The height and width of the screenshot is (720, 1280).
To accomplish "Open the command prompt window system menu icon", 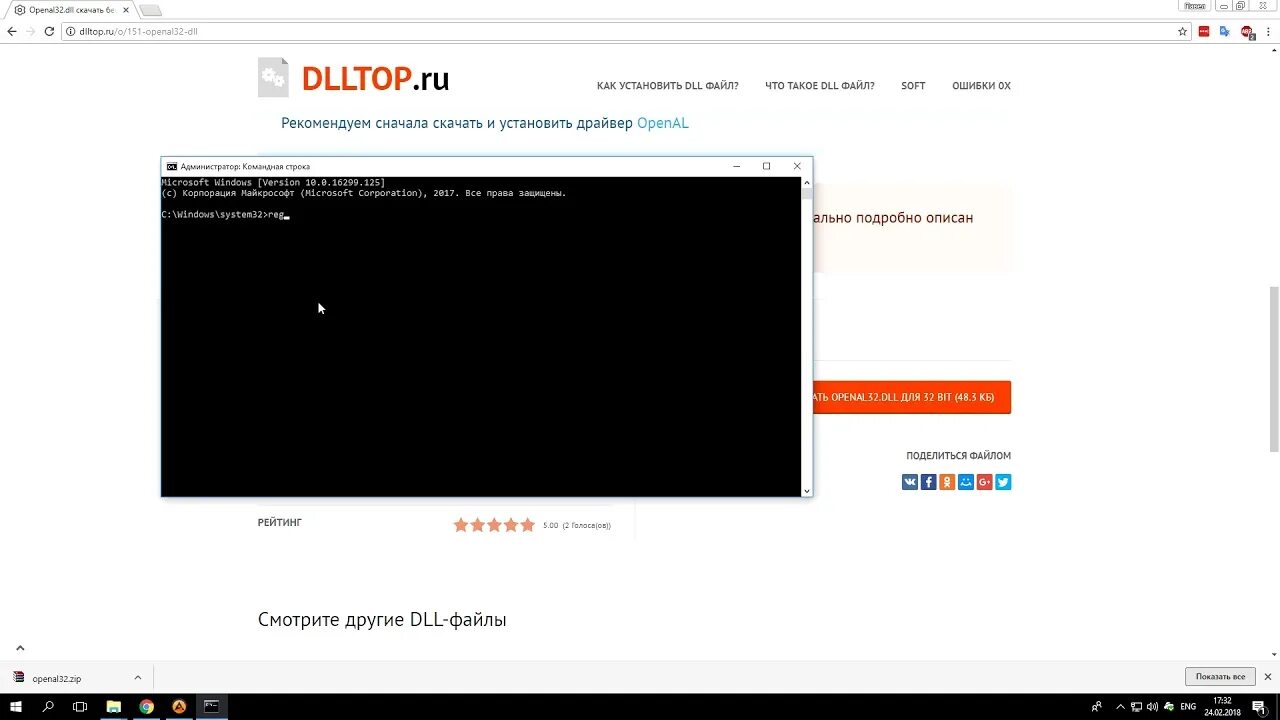I will click(x=172, y=166).
